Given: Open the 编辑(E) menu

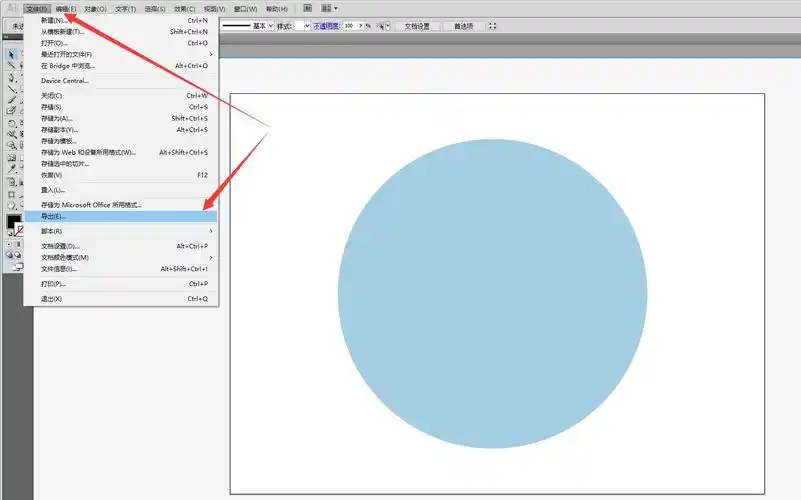Looking at the screenshot, I should coord(66,9).
